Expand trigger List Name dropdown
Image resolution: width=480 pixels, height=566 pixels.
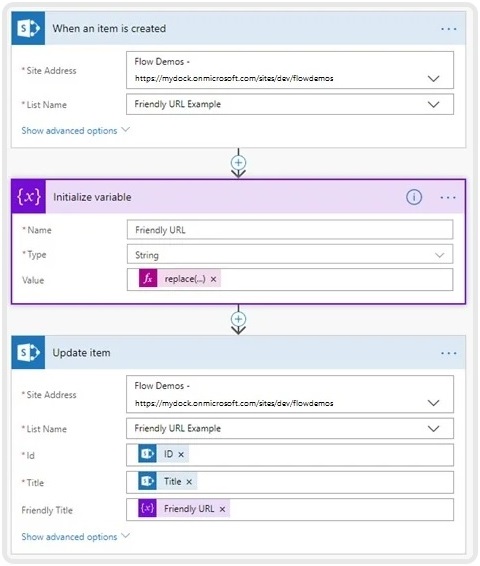433,104
